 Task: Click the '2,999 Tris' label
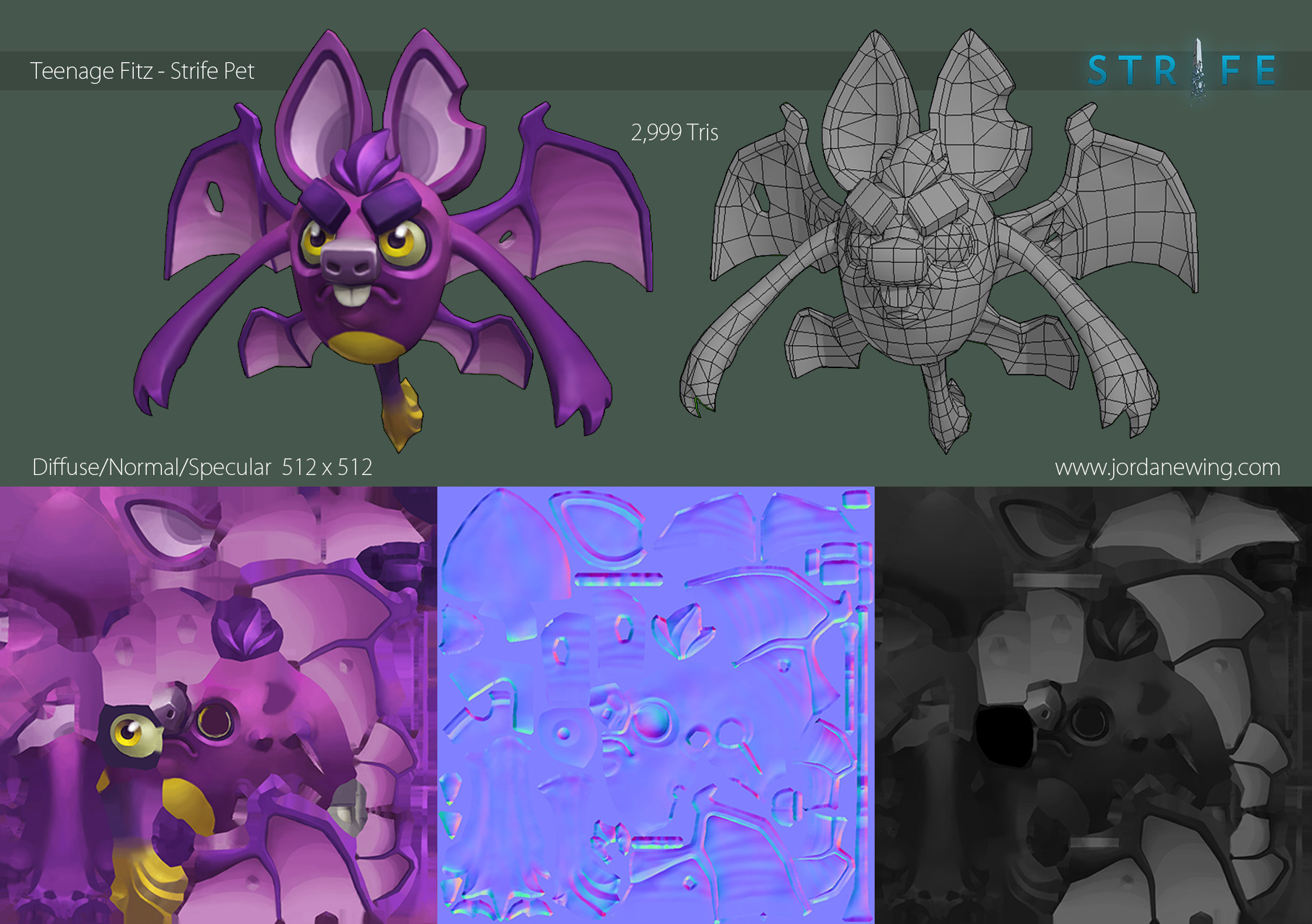674,132
